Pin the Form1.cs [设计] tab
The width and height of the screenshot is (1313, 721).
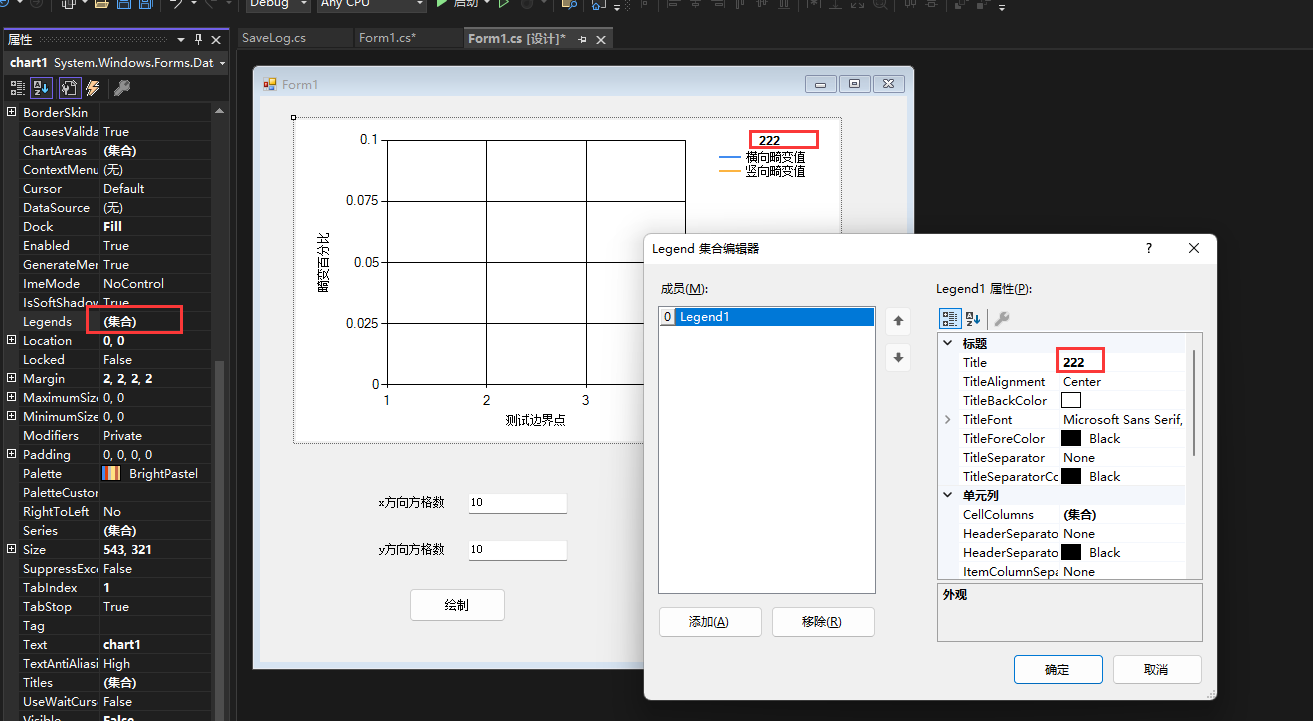(x=580, y=39)
